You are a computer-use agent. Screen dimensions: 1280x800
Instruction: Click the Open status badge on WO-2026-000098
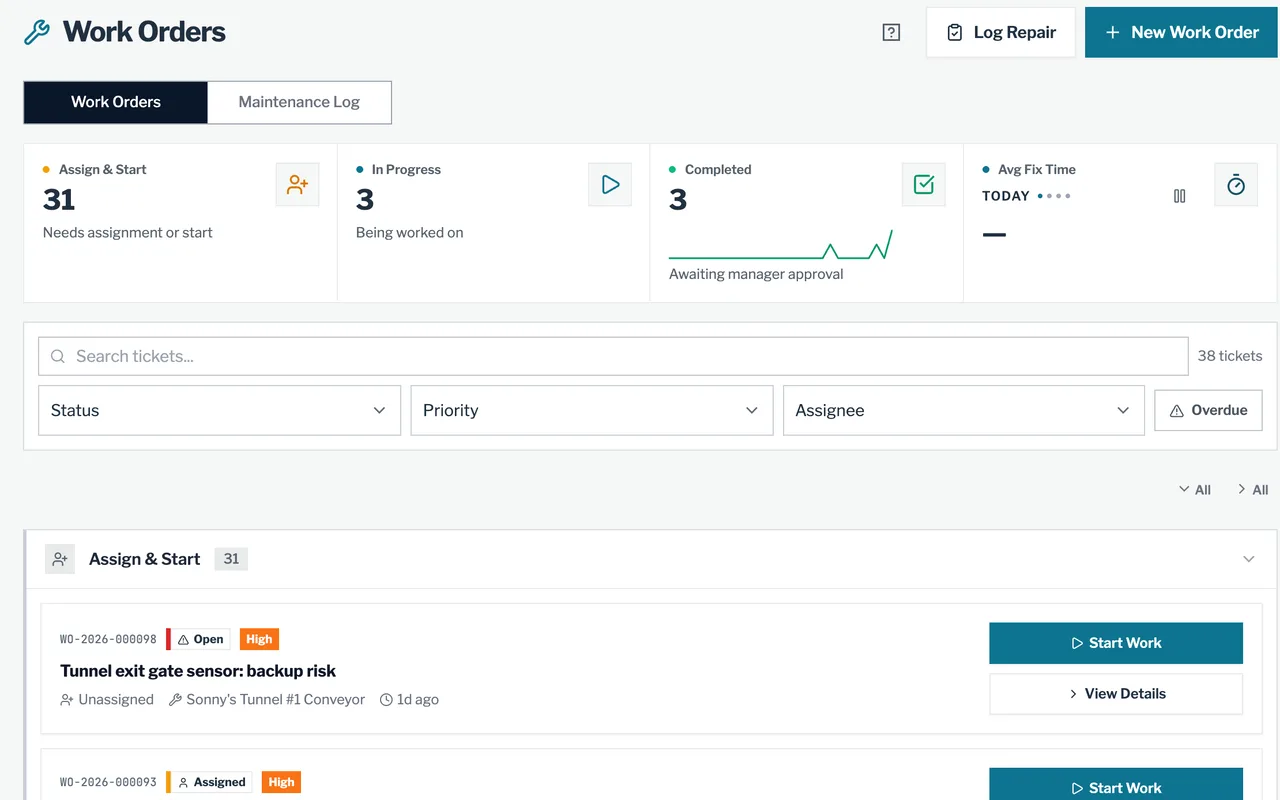click(200, 639)
